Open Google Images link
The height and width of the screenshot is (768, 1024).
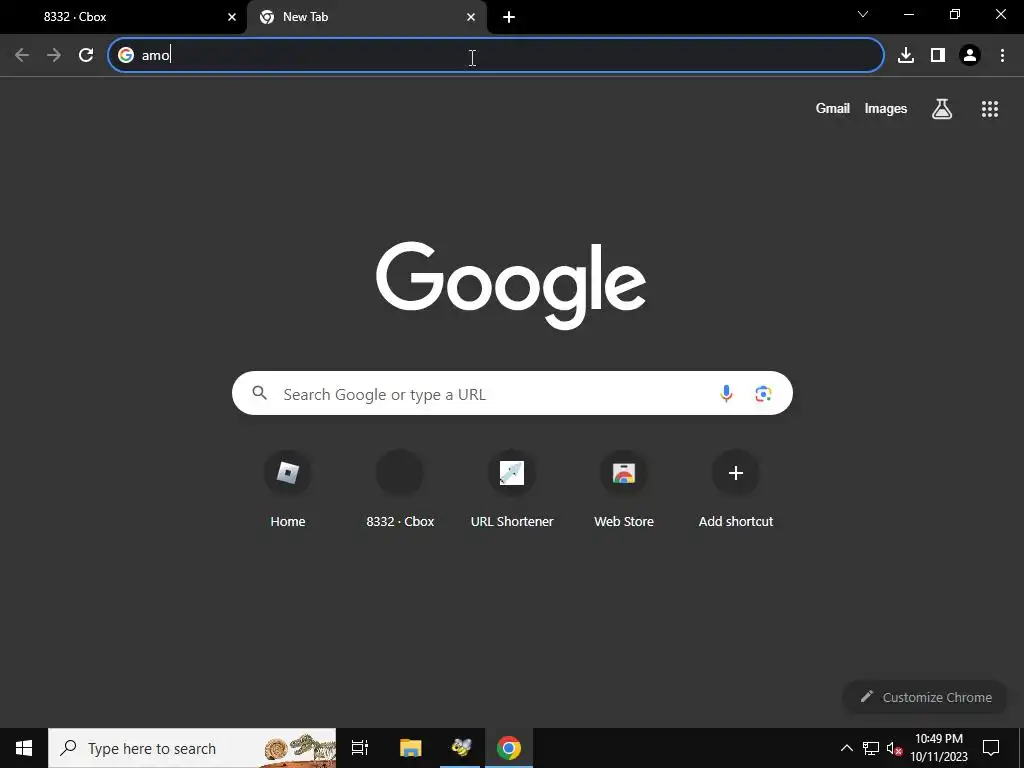coord(886,108)
